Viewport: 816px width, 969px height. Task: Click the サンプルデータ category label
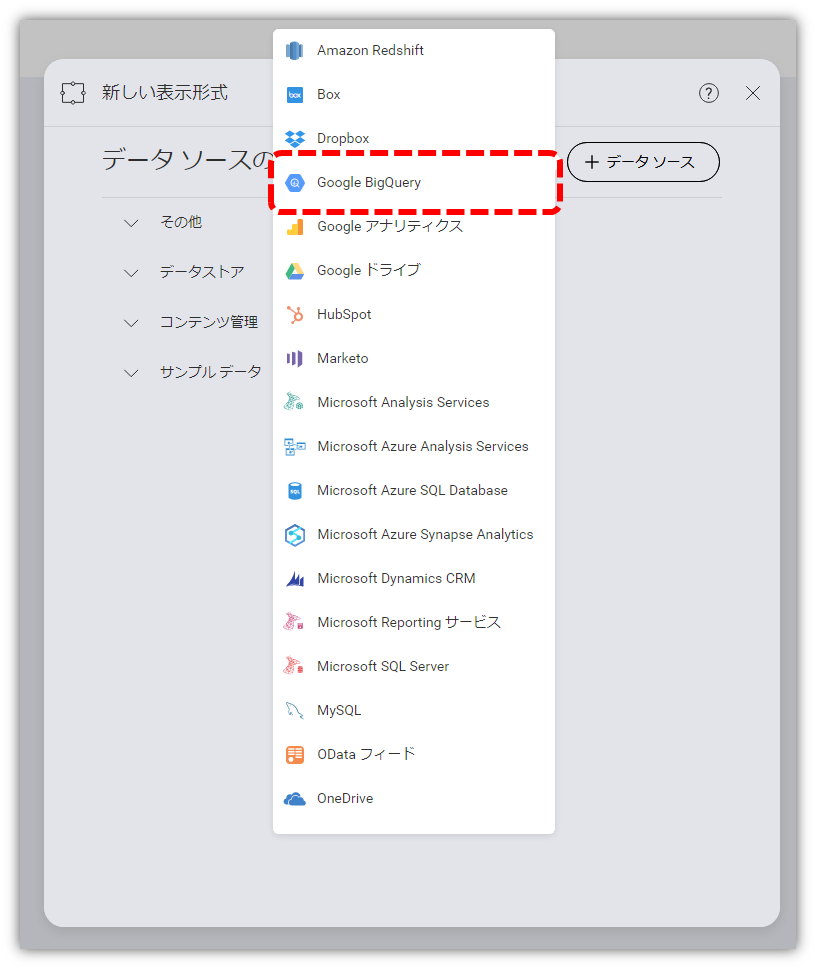[x=210, y=372]
